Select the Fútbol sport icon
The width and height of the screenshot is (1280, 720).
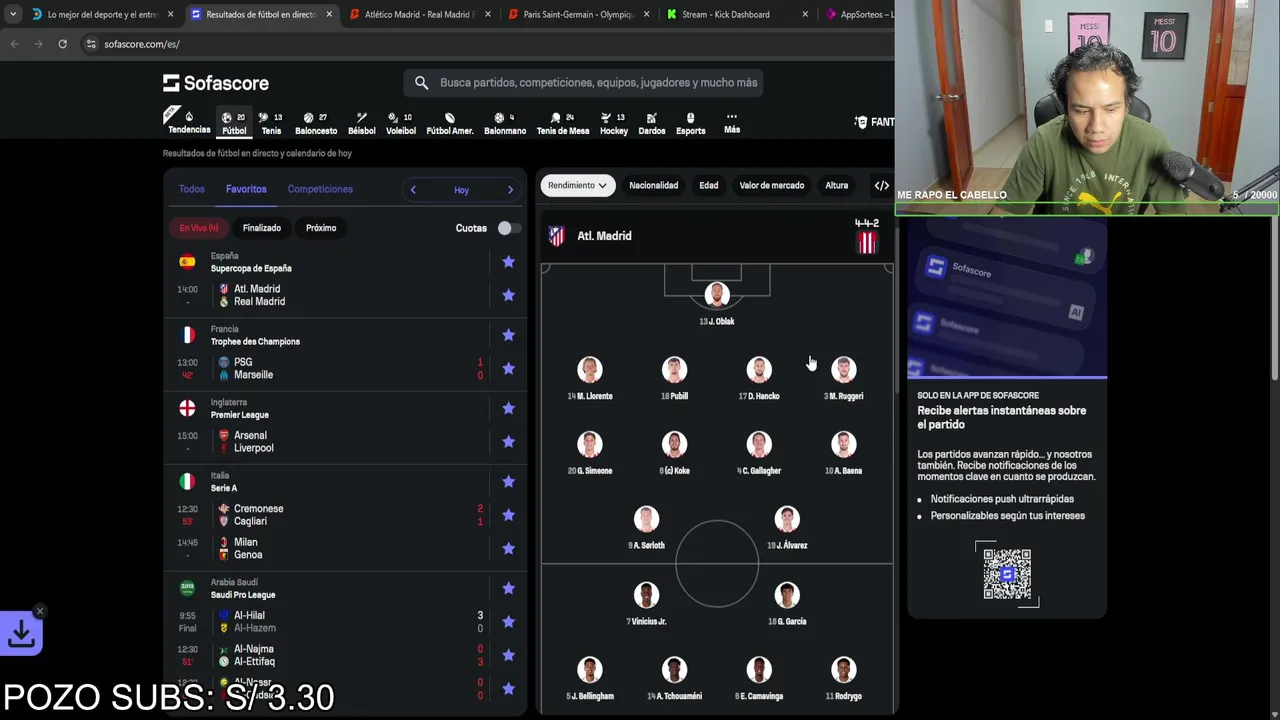point(234,122)
